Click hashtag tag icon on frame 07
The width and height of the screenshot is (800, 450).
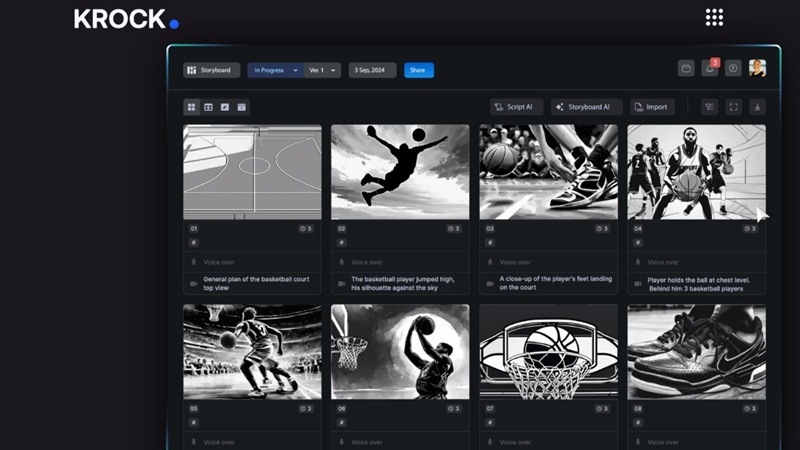coord(490,422)
